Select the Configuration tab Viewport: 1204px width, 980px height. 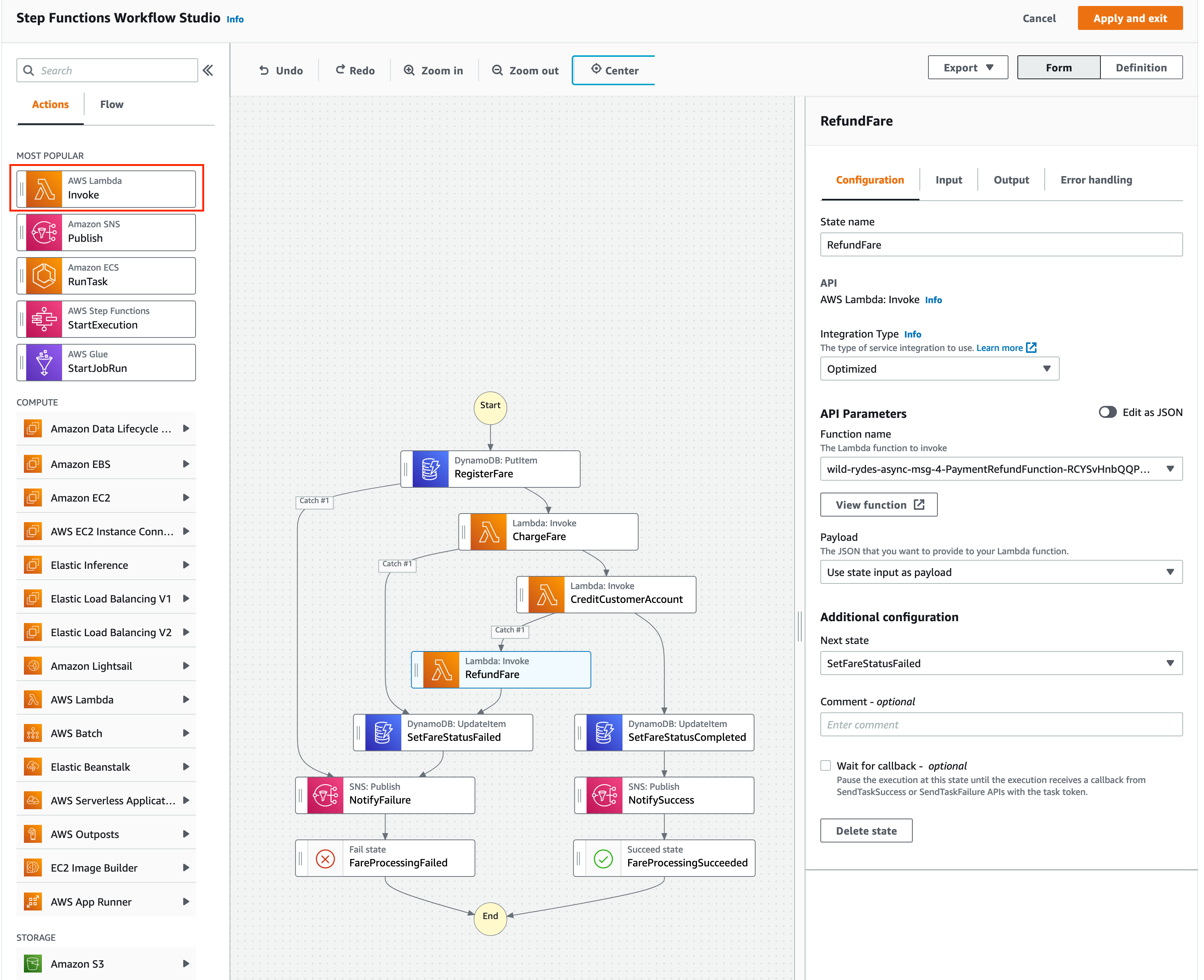(x=870, y=179)
